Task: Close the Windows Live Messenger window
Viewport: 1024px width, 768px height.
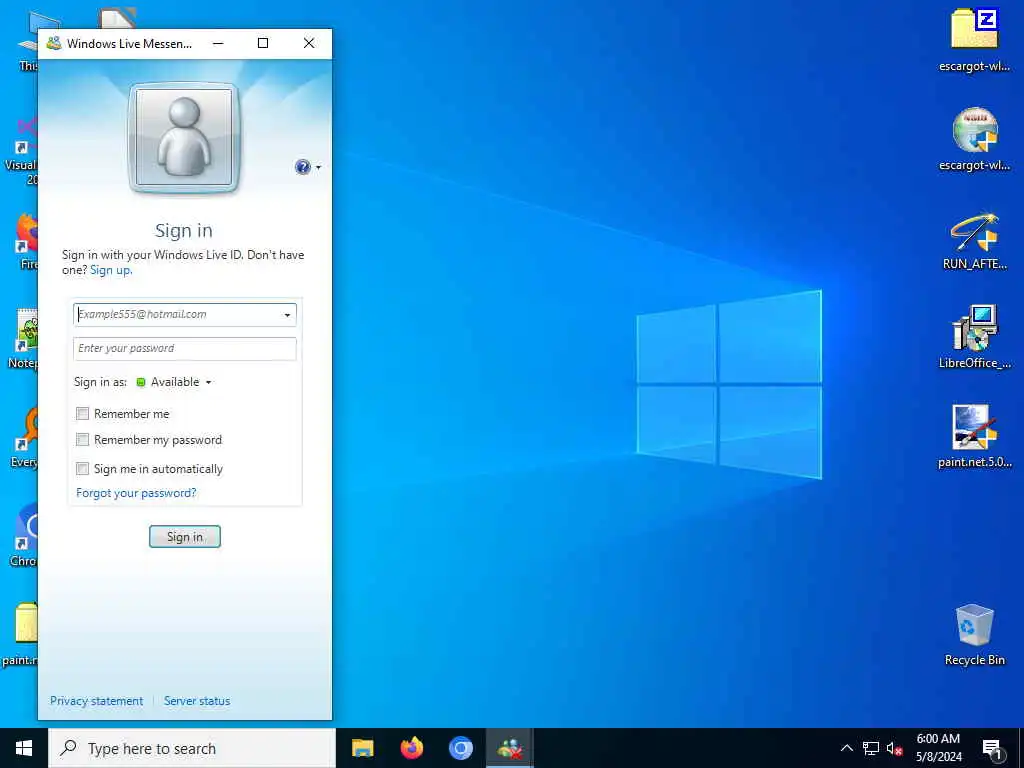Action: click(309, 44)
